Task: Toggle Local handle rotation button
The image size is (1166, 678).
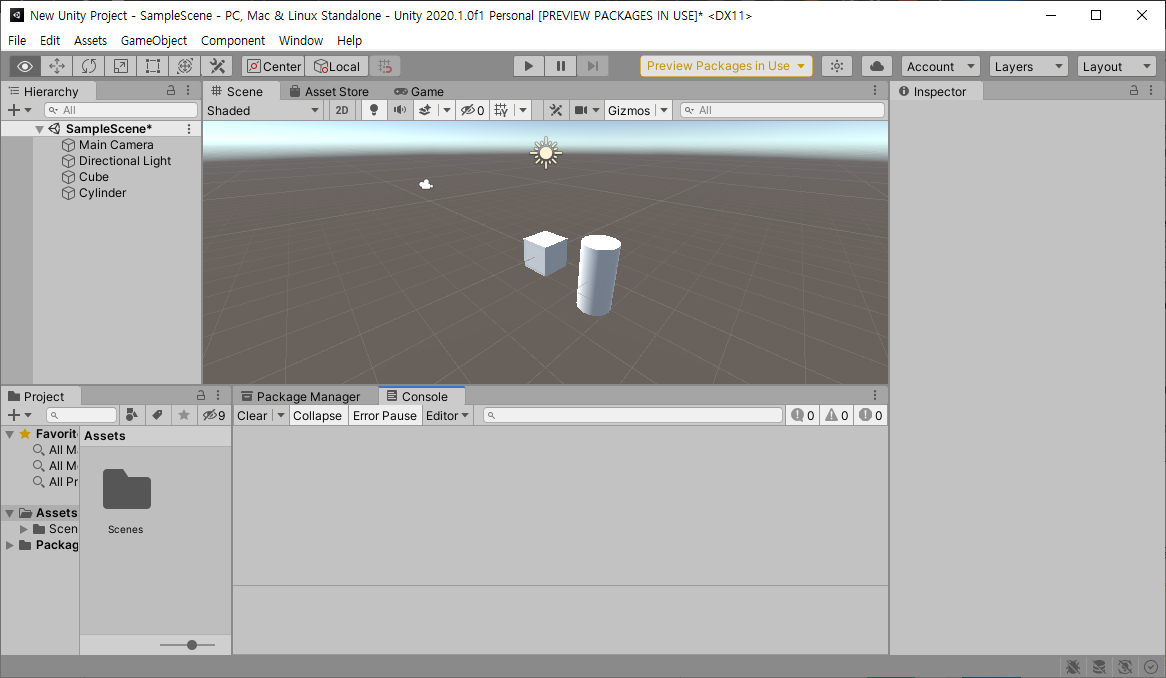Action: tap(337, 66)
